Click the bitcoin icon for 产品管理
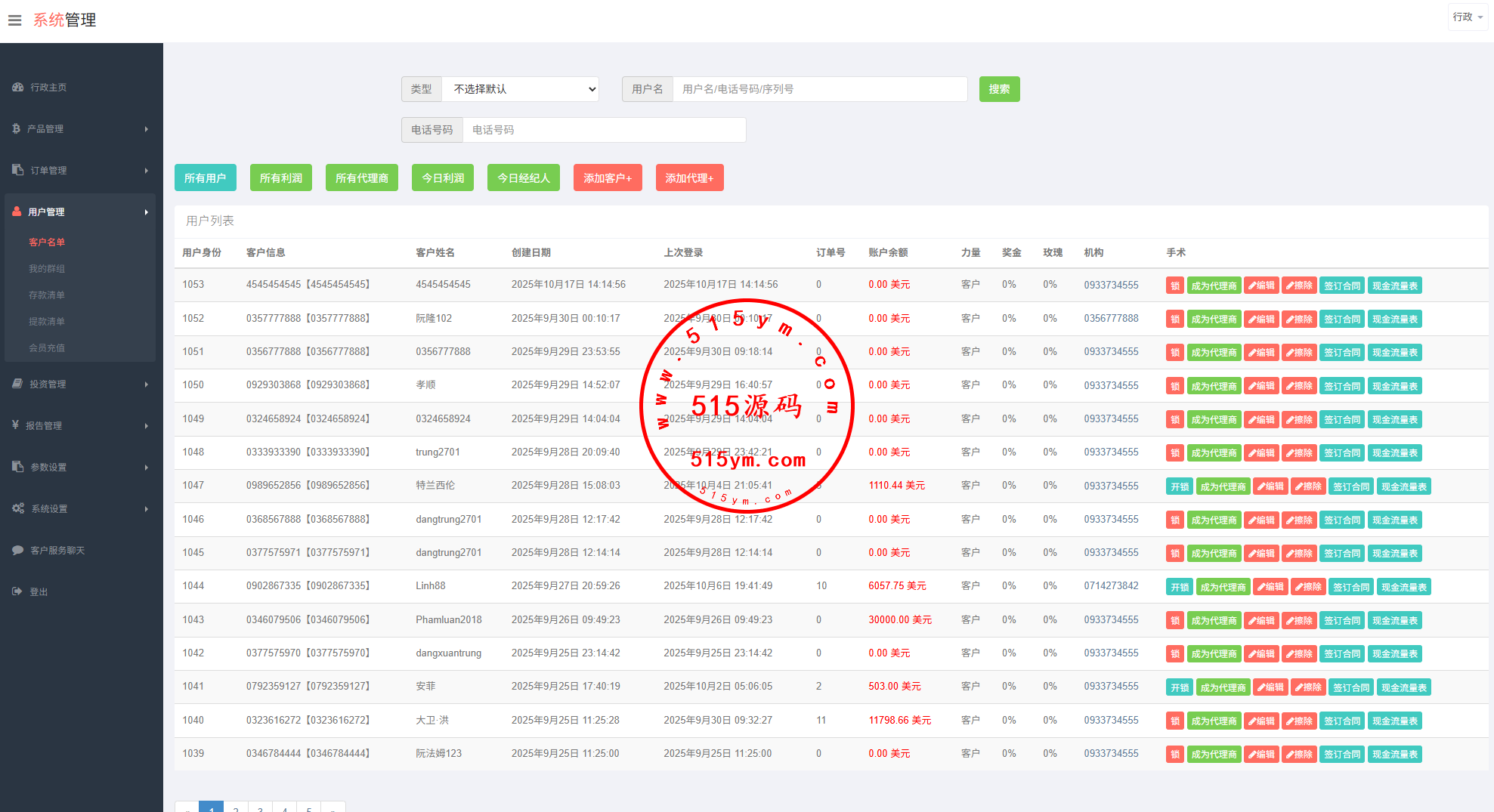Viewport: 1494px width, 812px height. coord(17,129)
